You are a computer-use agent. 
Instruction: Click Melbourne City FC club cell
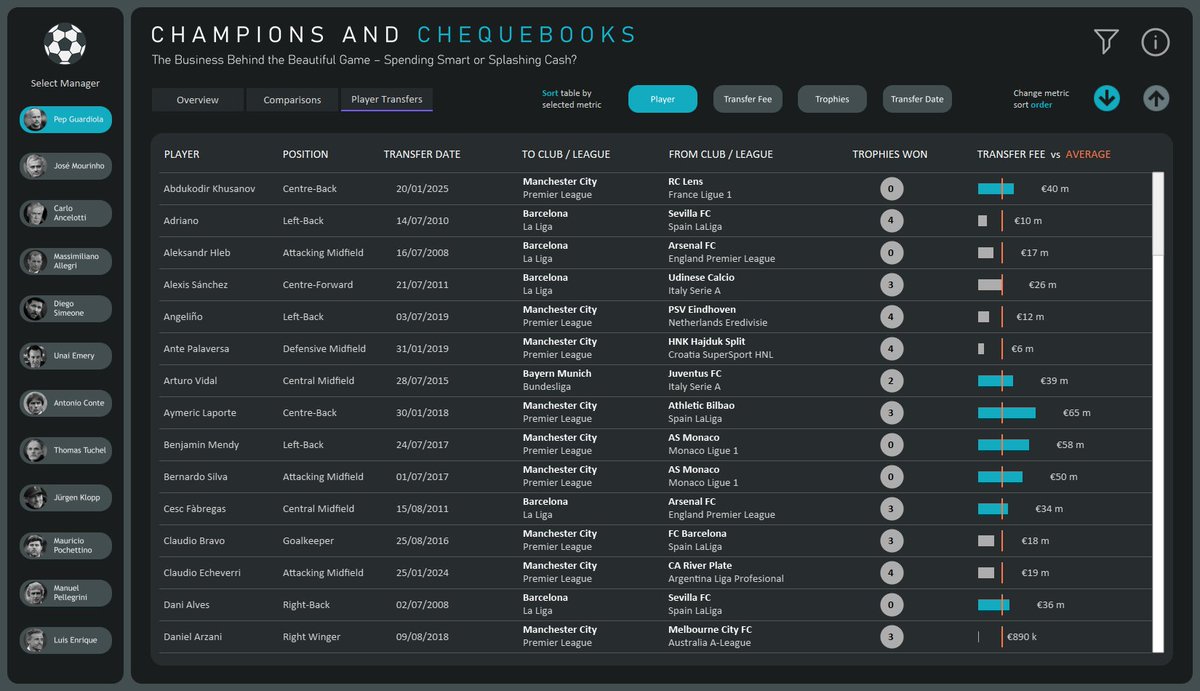click(x=710, y=630)
